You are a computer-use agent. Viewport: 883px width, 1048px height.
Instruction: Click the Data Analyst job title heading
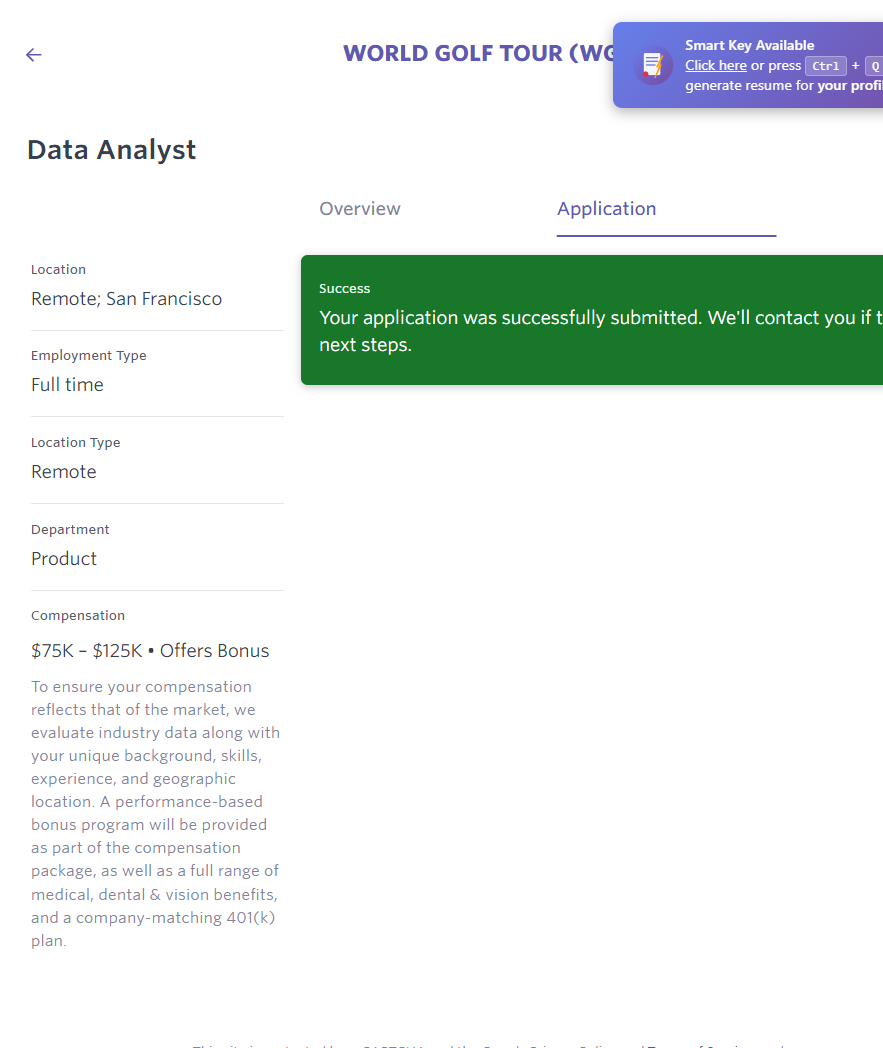(x=112, y=150)
